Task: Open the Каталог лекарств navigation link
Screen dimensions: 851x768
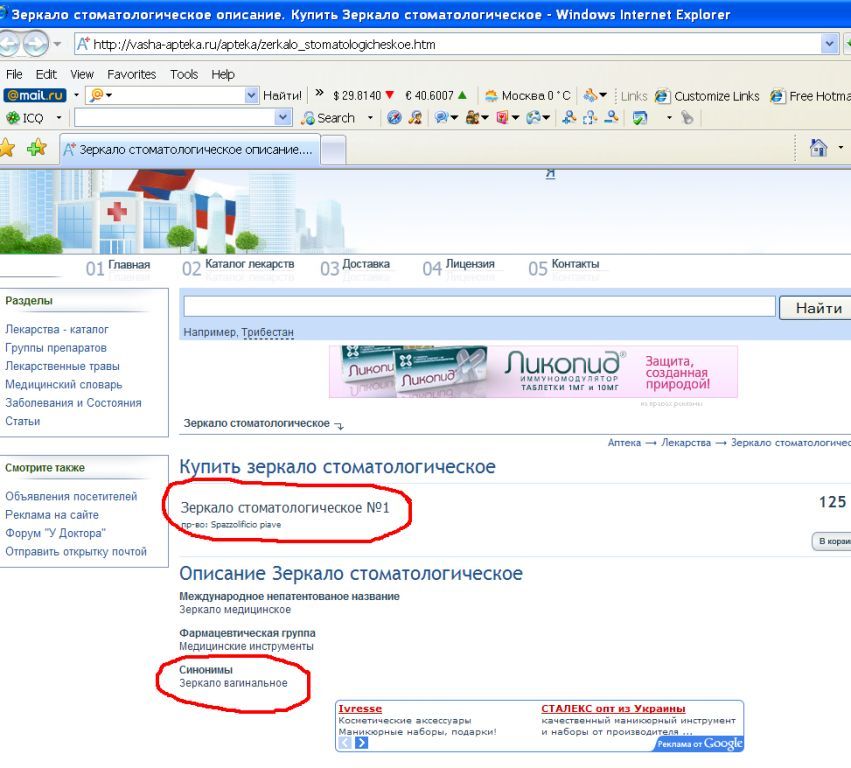Action: tap(249, 265)
